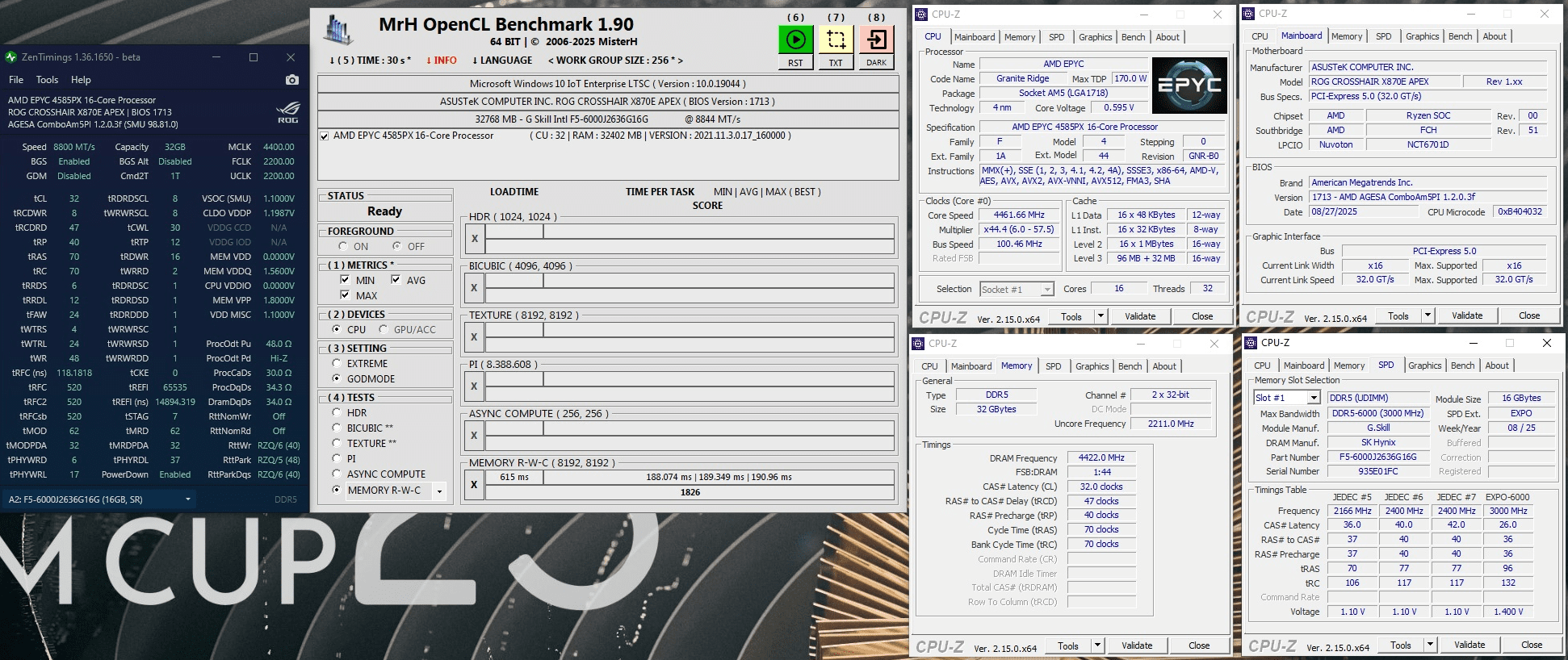Viewport: 1568px width, 660px height.
Task: Select the EXTREME setting radio button
Action: point(337,364)
